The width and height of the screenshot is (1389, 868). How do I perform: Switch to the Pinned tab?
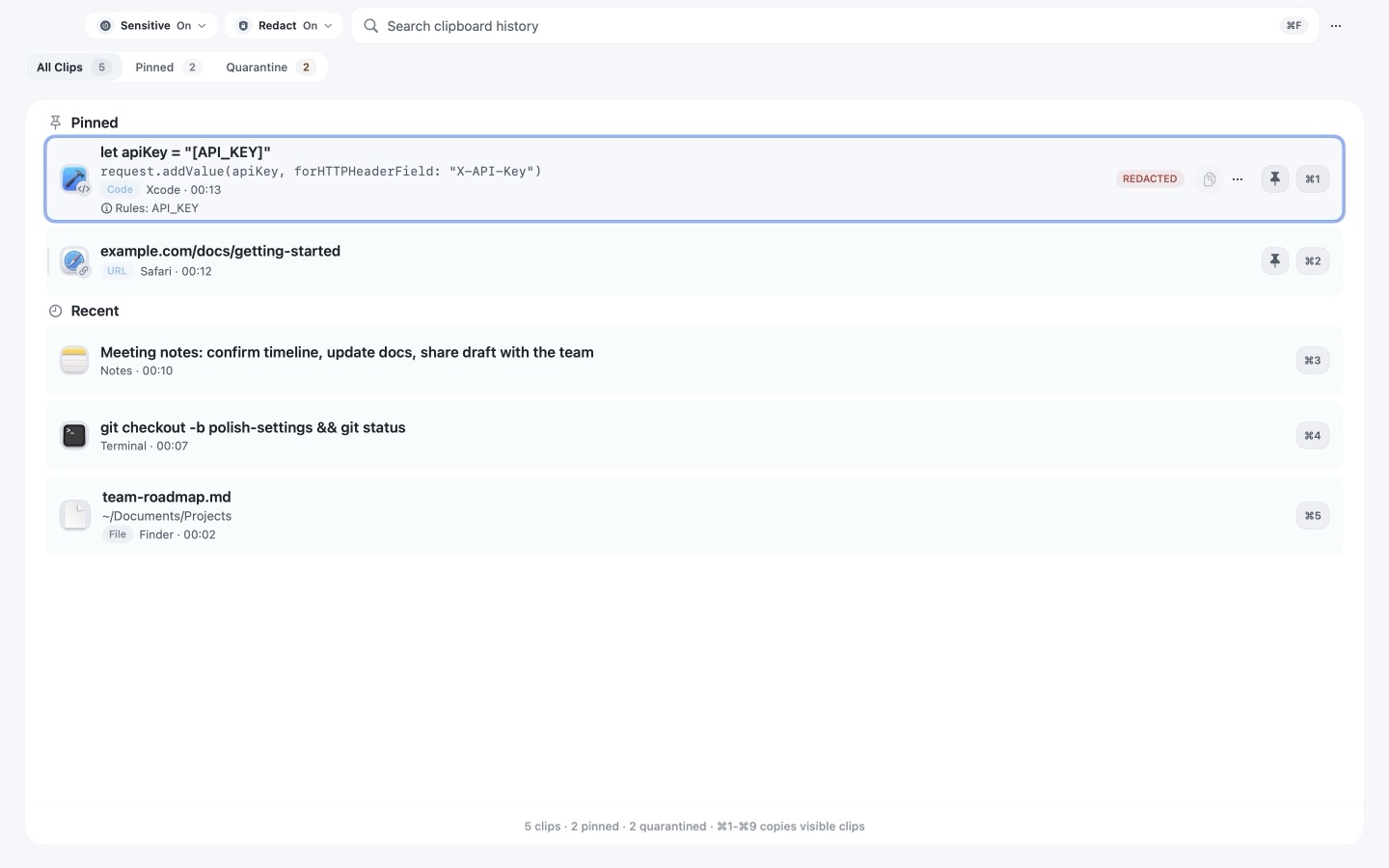tap(168, 68)
